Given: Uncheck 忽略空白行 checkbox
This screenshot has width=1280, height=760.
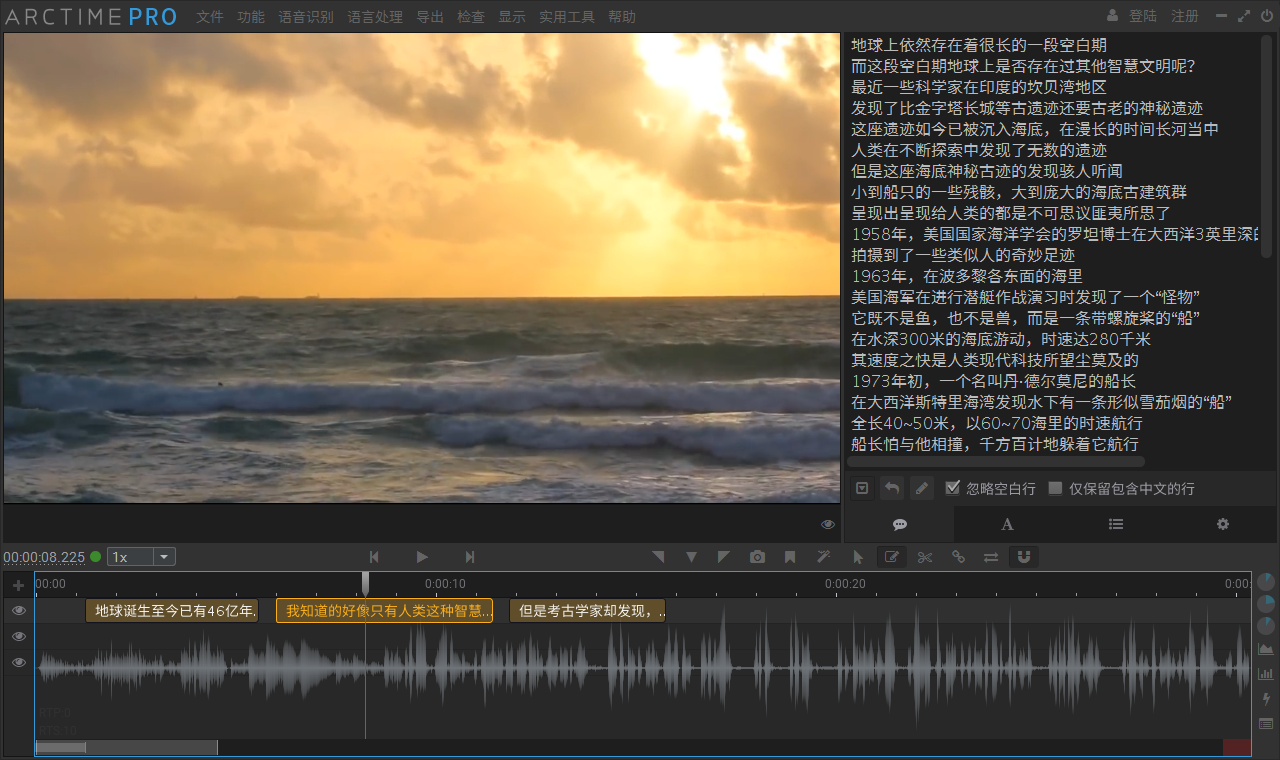Looking at the screenshot, I should [x=953, y=488].
